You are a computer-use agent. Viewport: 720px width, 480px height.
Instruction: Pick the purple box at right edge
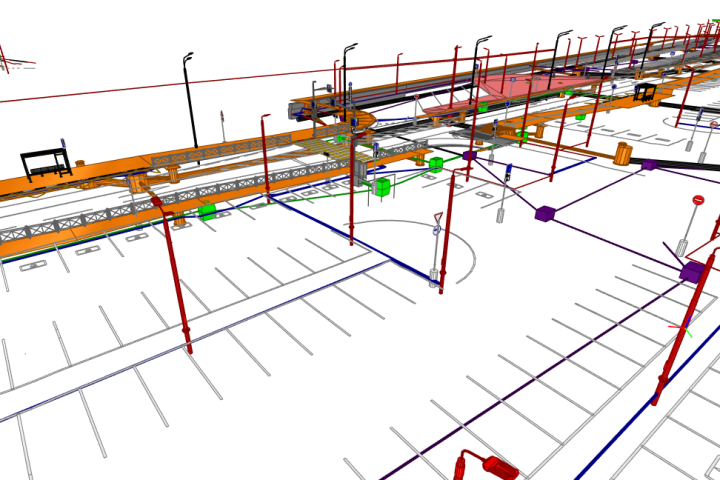pos(691,271)
